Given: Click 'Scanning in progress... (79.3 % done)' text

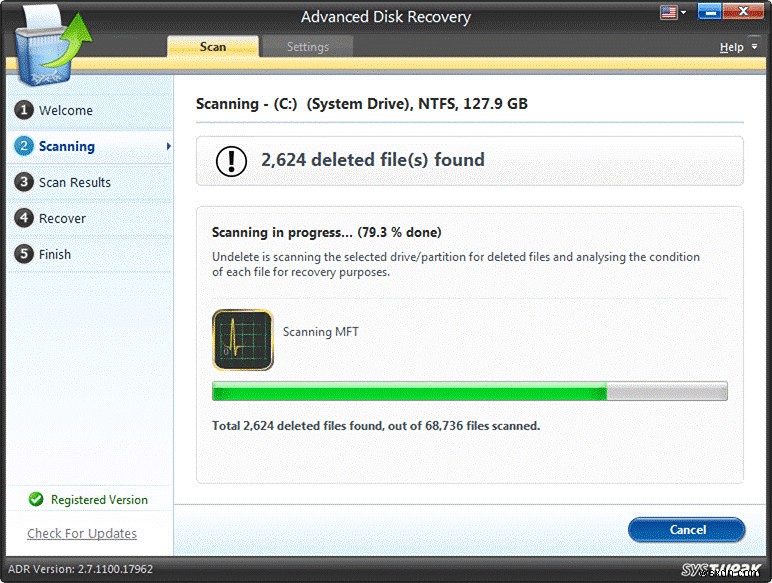Looking at the screenshot, I should point(326,232).
